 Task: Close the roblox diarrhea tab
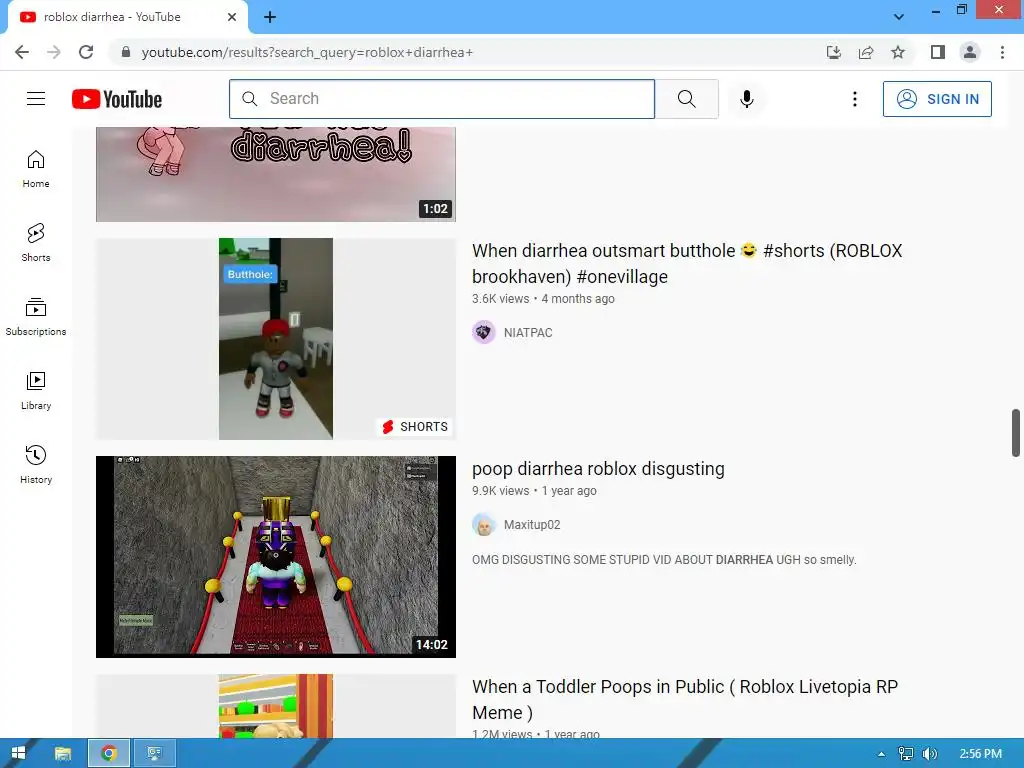coord(232,17)
